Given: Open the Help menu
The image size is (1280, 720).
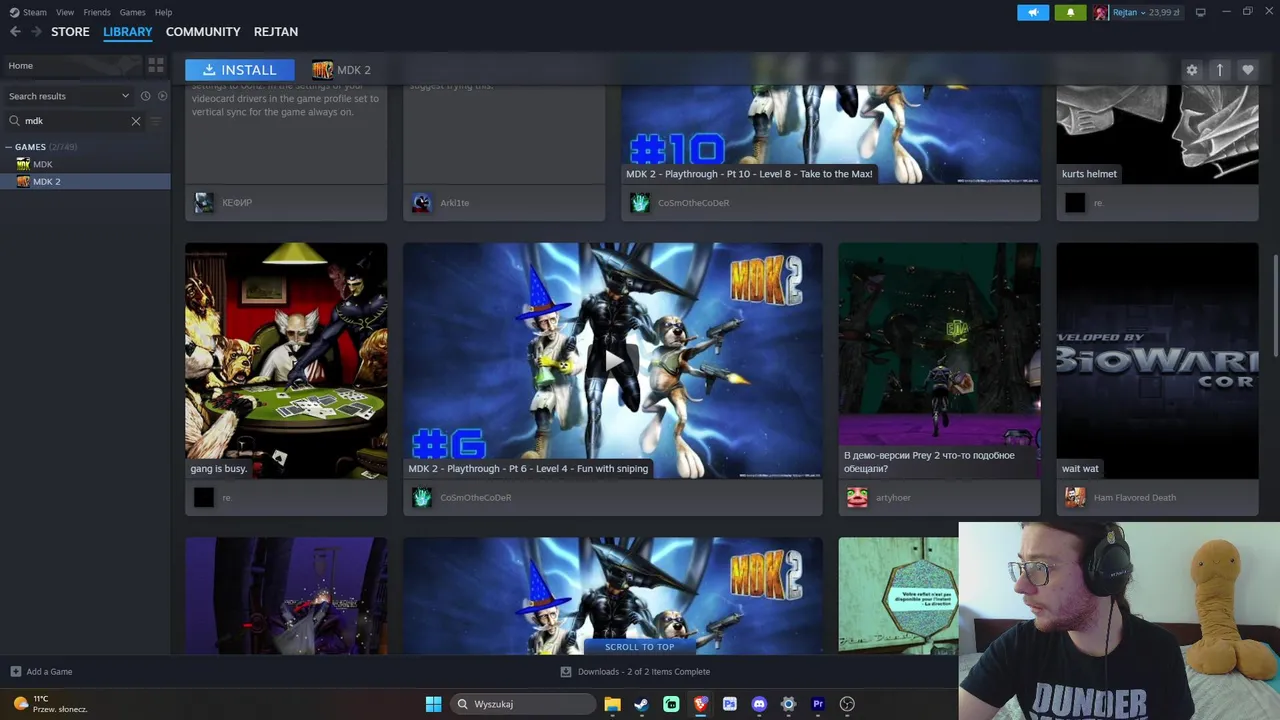Looking at the screenshot, I should 163,12.
